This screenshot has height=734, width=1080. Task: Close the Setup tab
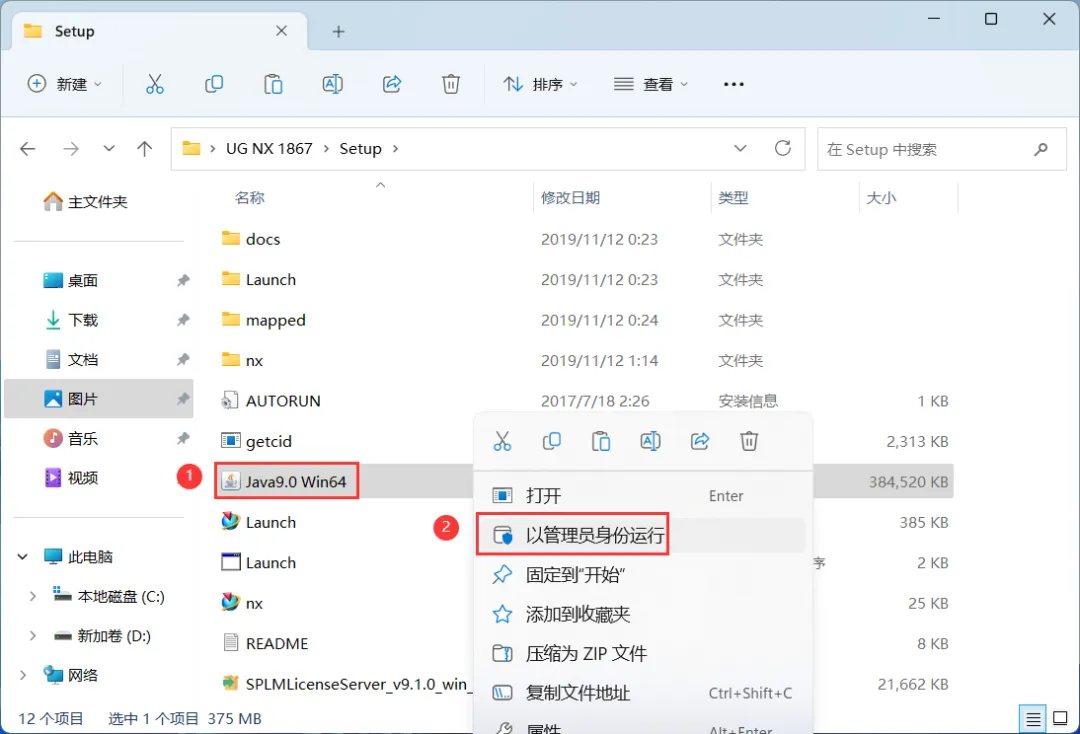(x=281, y=31)
